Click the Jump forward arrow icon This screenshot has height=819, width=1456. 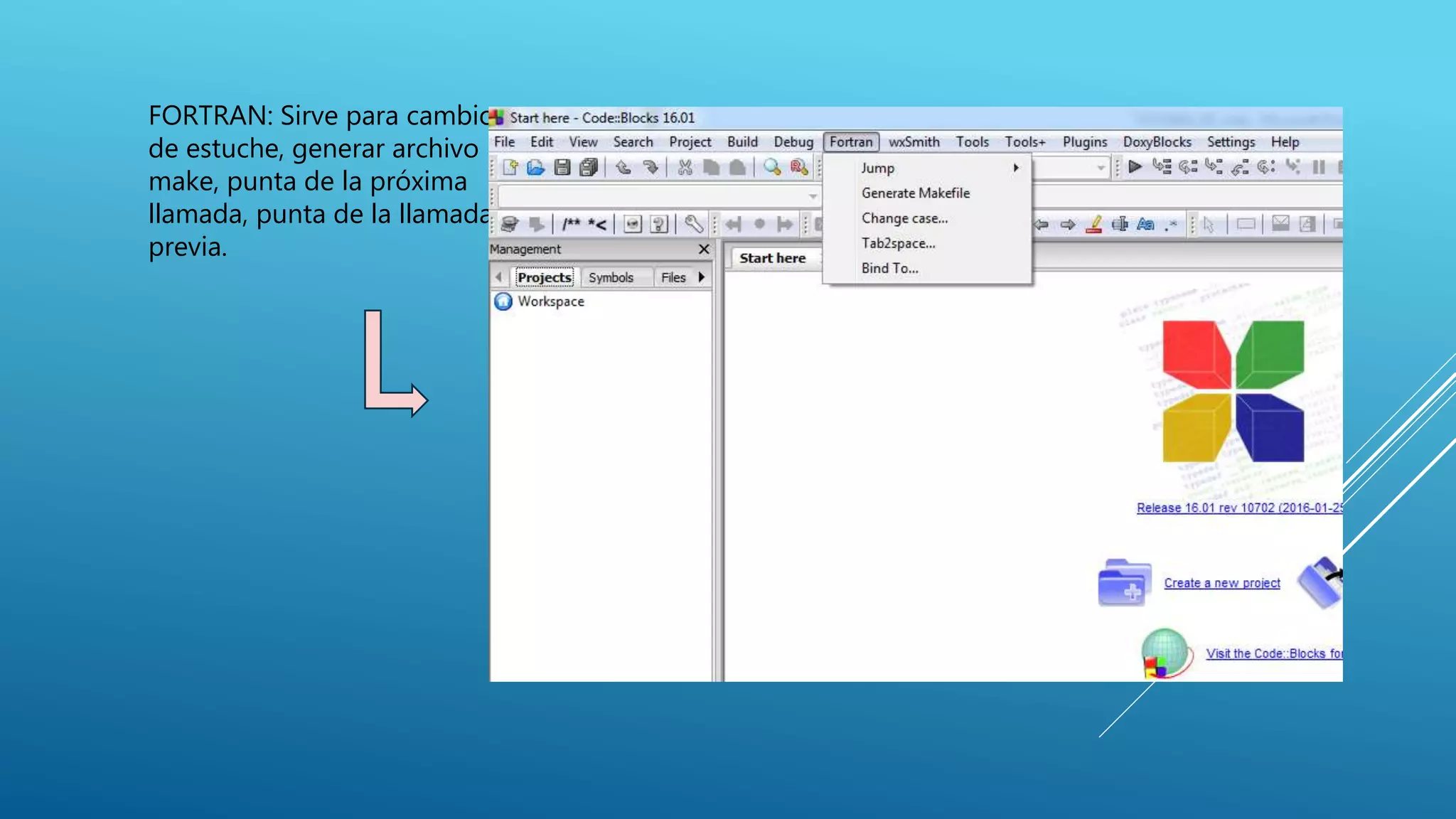pyautogui.click(x=1067, y=225)
